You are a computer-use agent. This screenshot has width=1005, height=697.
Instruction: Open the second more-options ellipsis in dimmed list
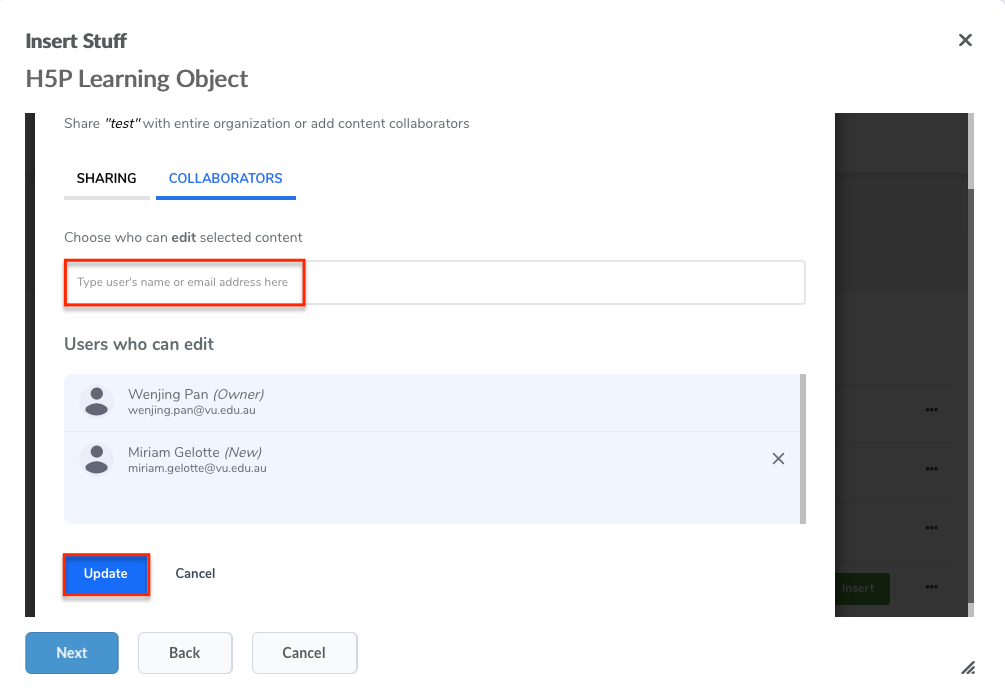[931, 469]
